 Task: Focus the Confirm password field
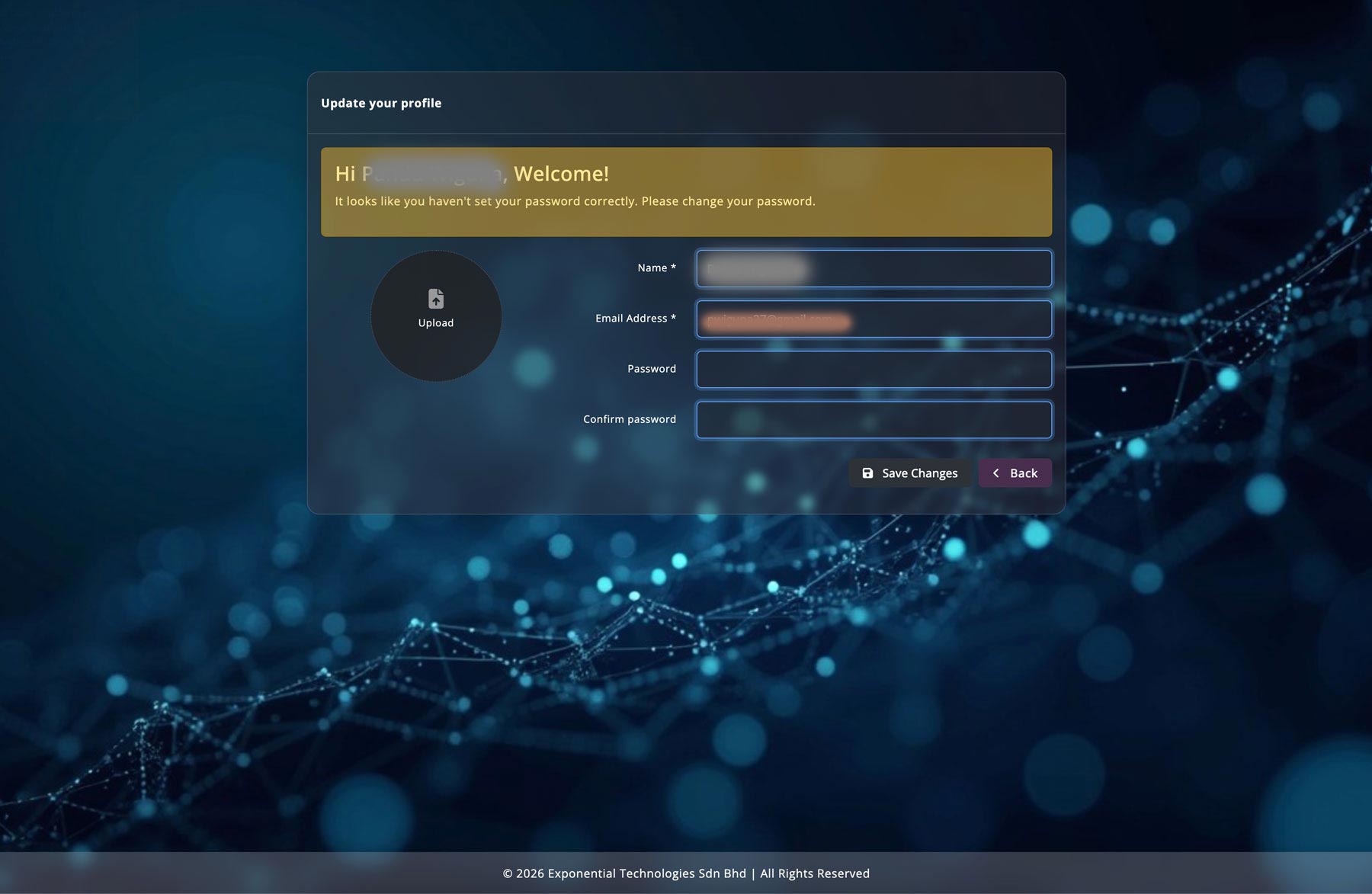pos(874,420)
